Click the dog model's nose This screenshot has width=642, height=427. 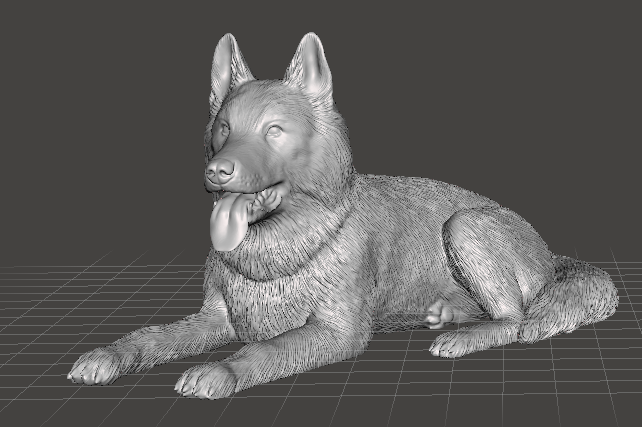point(217,172)
